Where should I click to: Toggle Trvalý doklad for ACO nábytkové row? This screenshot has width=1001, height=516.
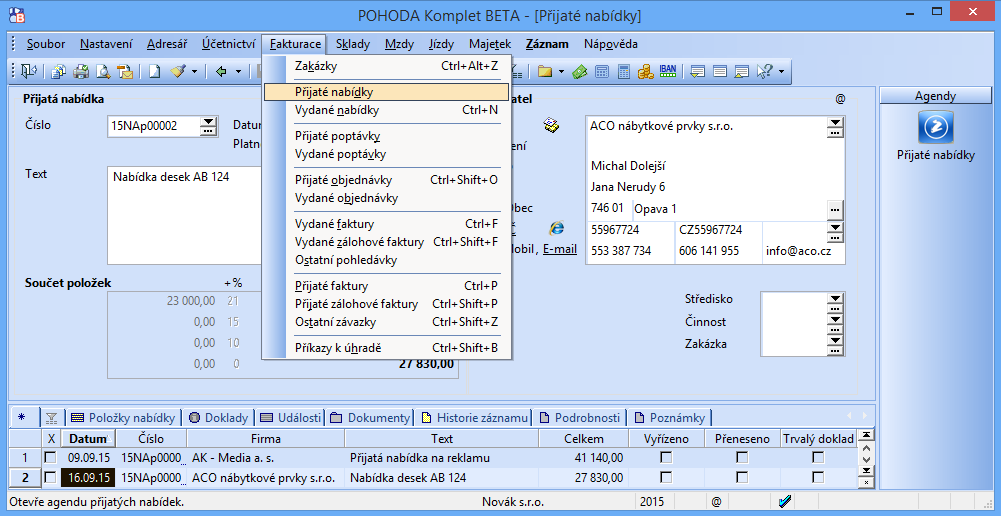tap(818, 477)
